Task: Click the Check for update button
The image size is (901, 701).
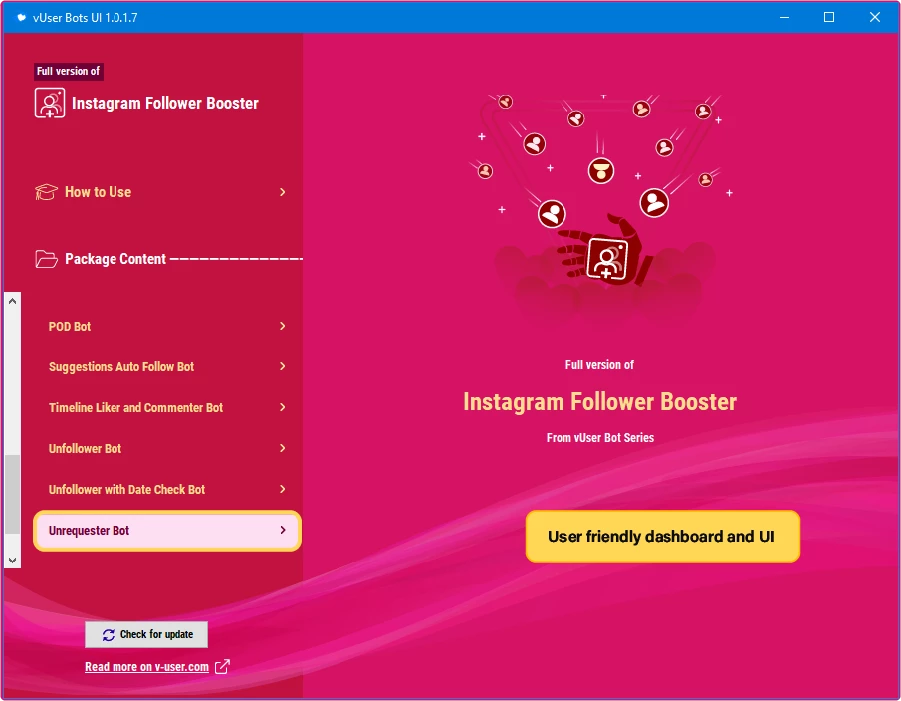Action: [147, 634]
